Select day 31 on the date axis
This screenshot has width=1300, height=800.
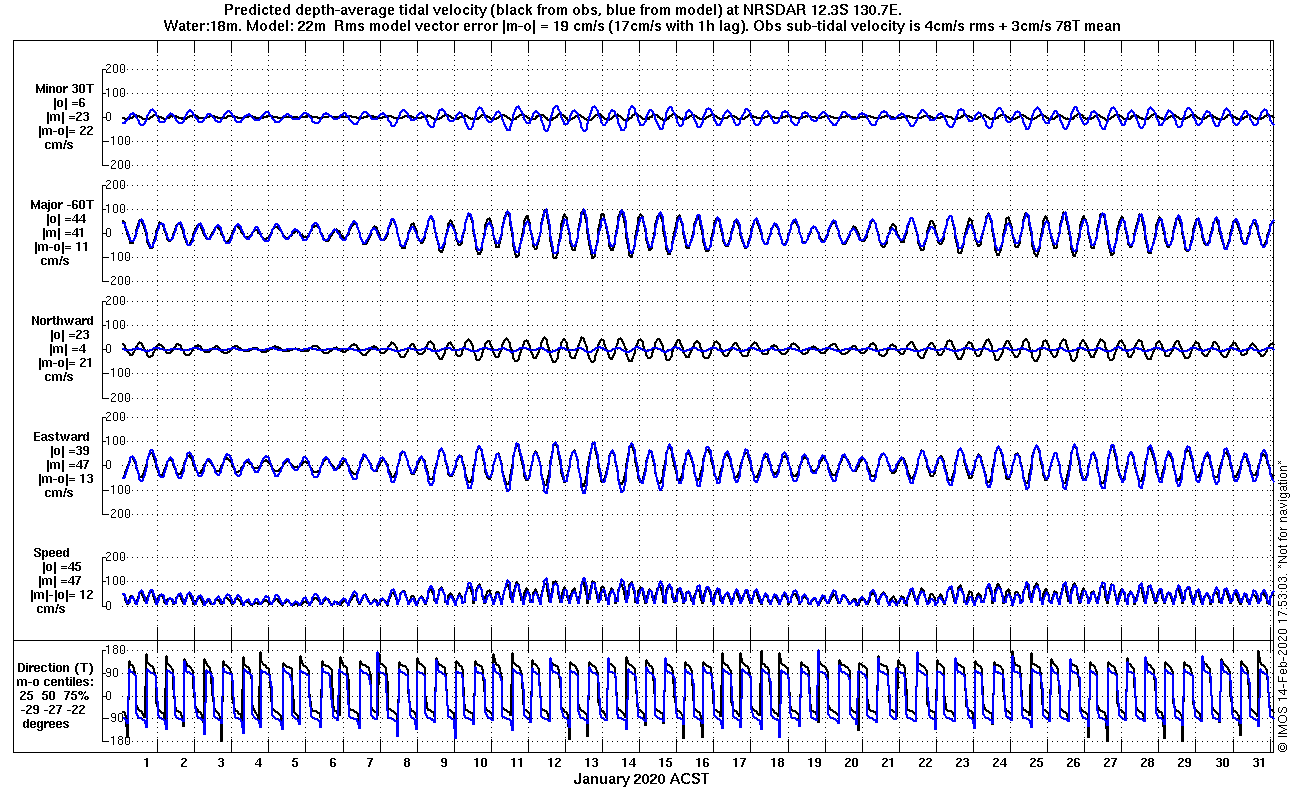(1258, 762)
